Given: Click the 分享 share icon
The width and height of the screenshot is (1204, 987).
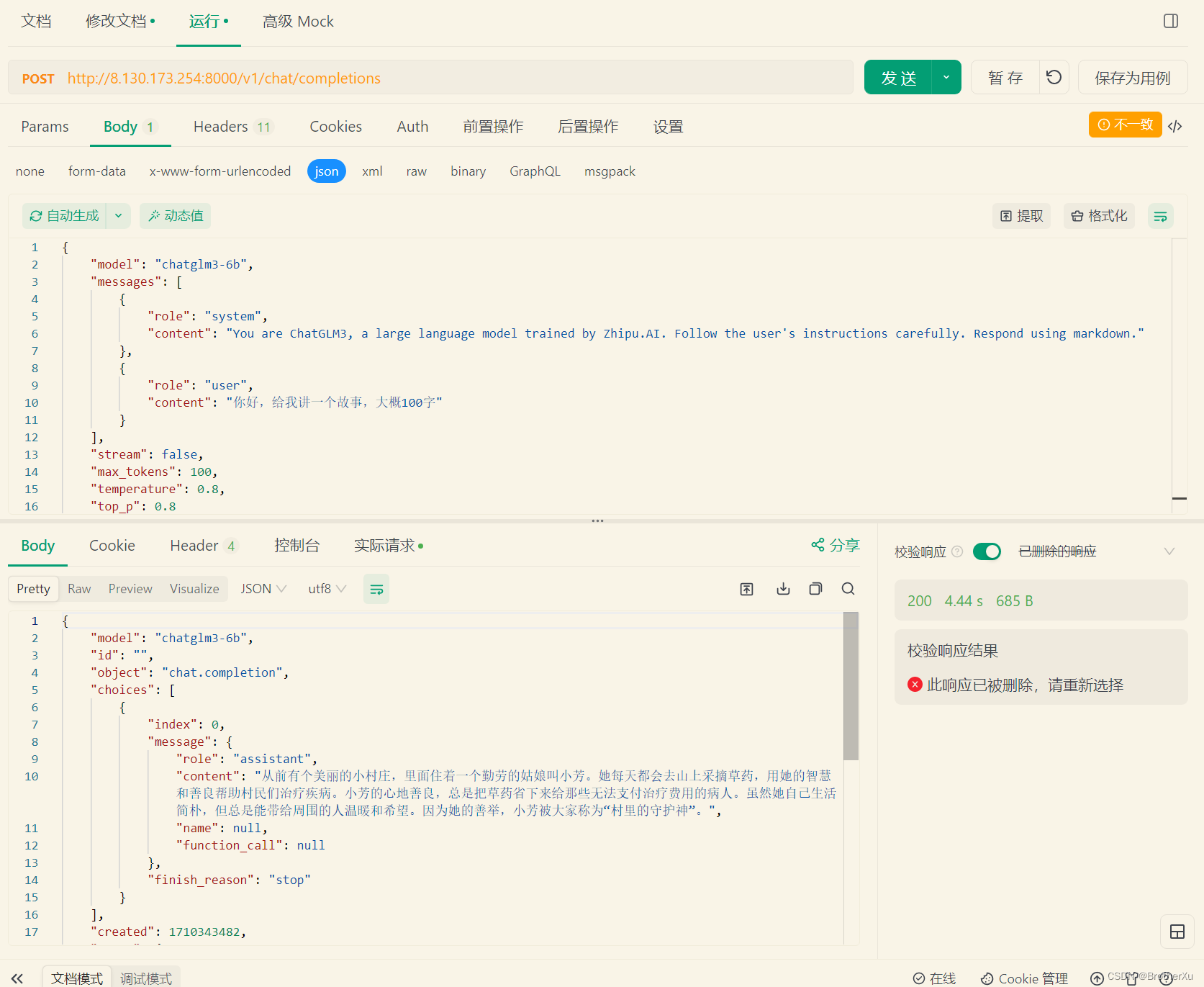Looking at the screenshot, I should coord(836,545).
